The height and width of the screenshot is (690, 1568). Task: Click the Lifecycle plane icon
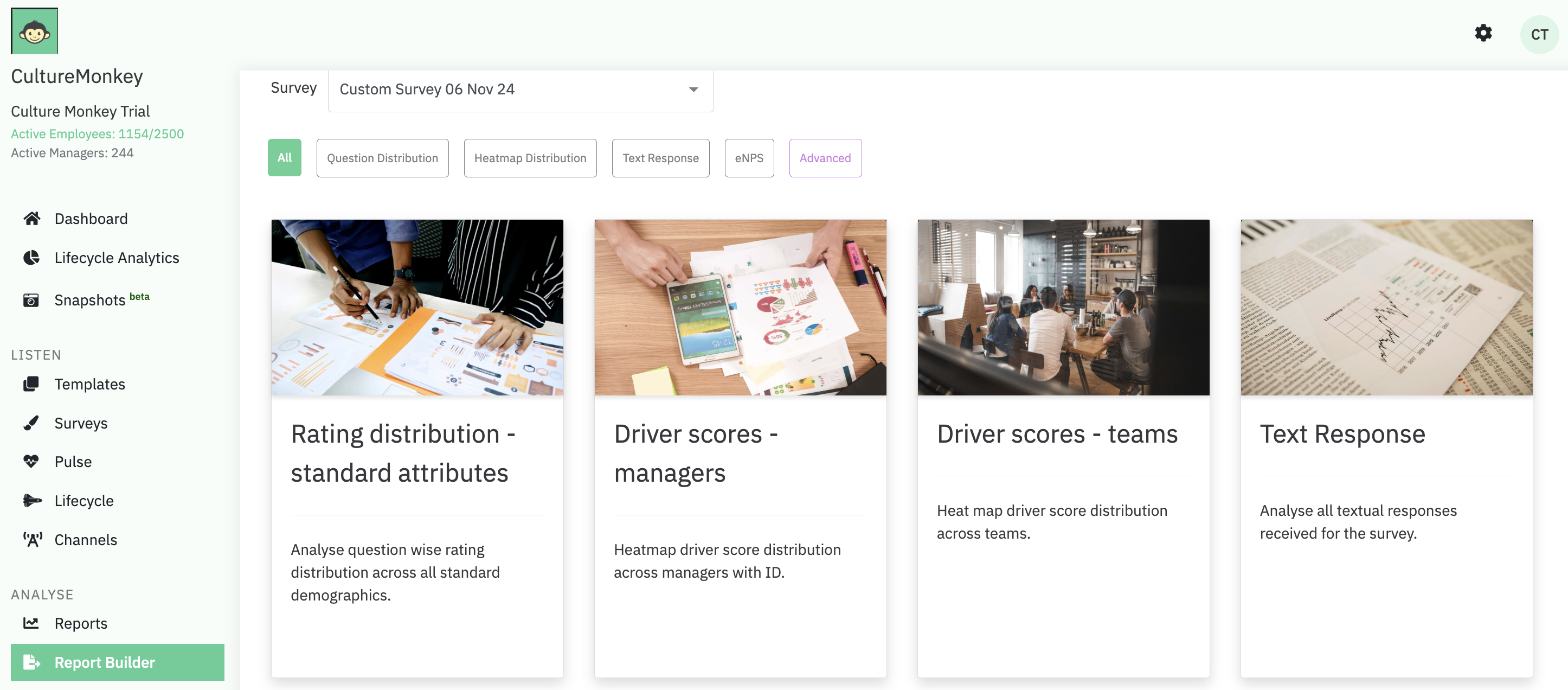(33, 501)
